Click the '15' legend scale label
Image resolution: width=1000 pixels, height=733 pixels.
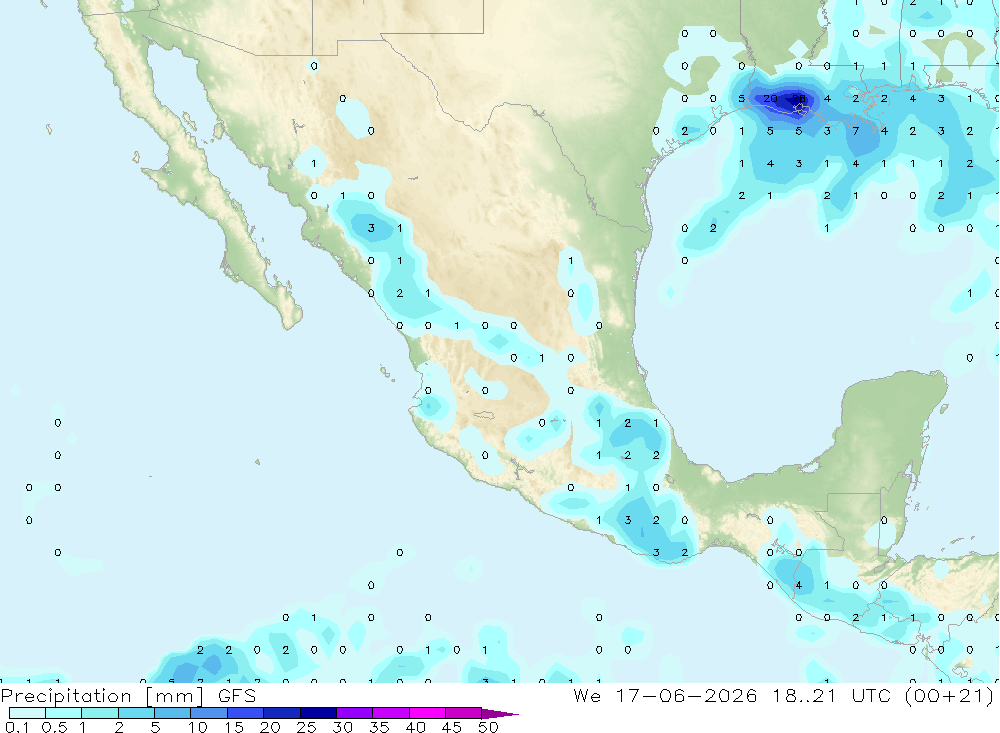(234, 727)
